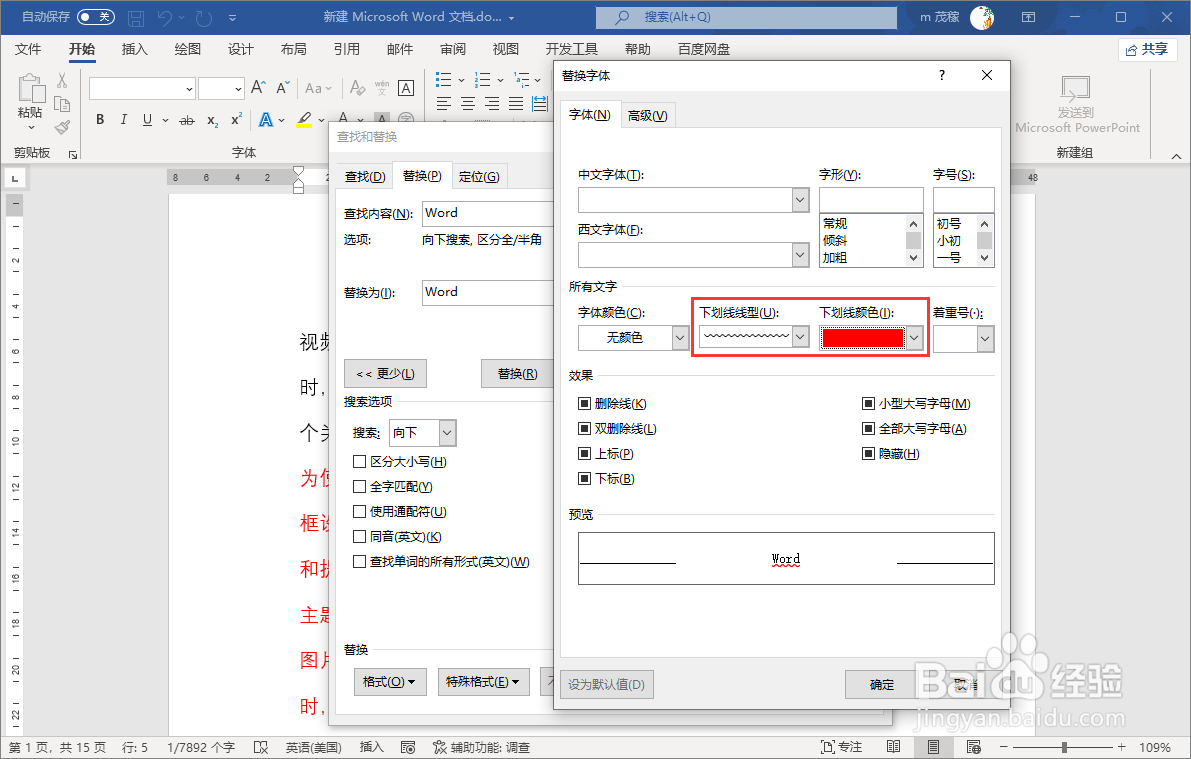1191x759 pixels.
Task: Click the Replace button
Action: (517, 374)
